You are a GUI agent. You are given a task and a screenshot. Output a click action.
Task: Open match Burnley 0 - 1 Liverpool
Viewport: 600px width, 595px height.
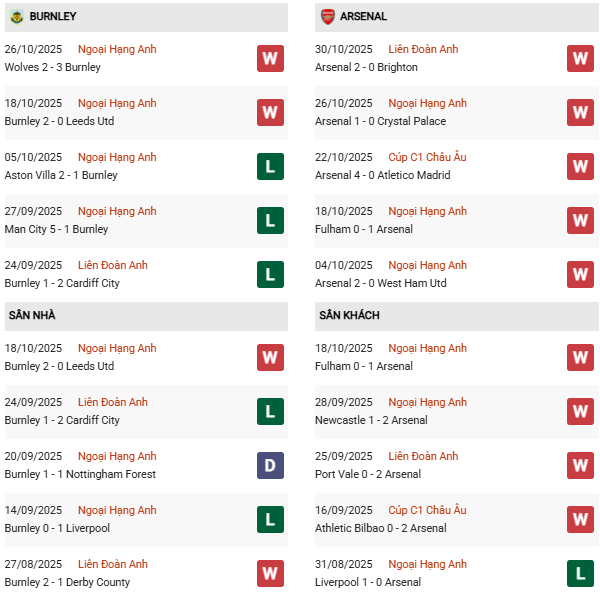[57, 528]
